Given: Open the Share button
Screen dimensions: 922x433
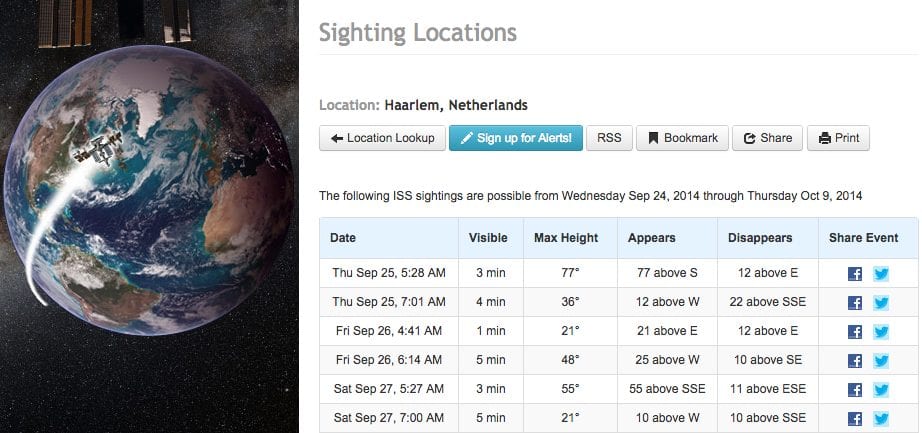Looking at the screenshot, I should [767, 138].
